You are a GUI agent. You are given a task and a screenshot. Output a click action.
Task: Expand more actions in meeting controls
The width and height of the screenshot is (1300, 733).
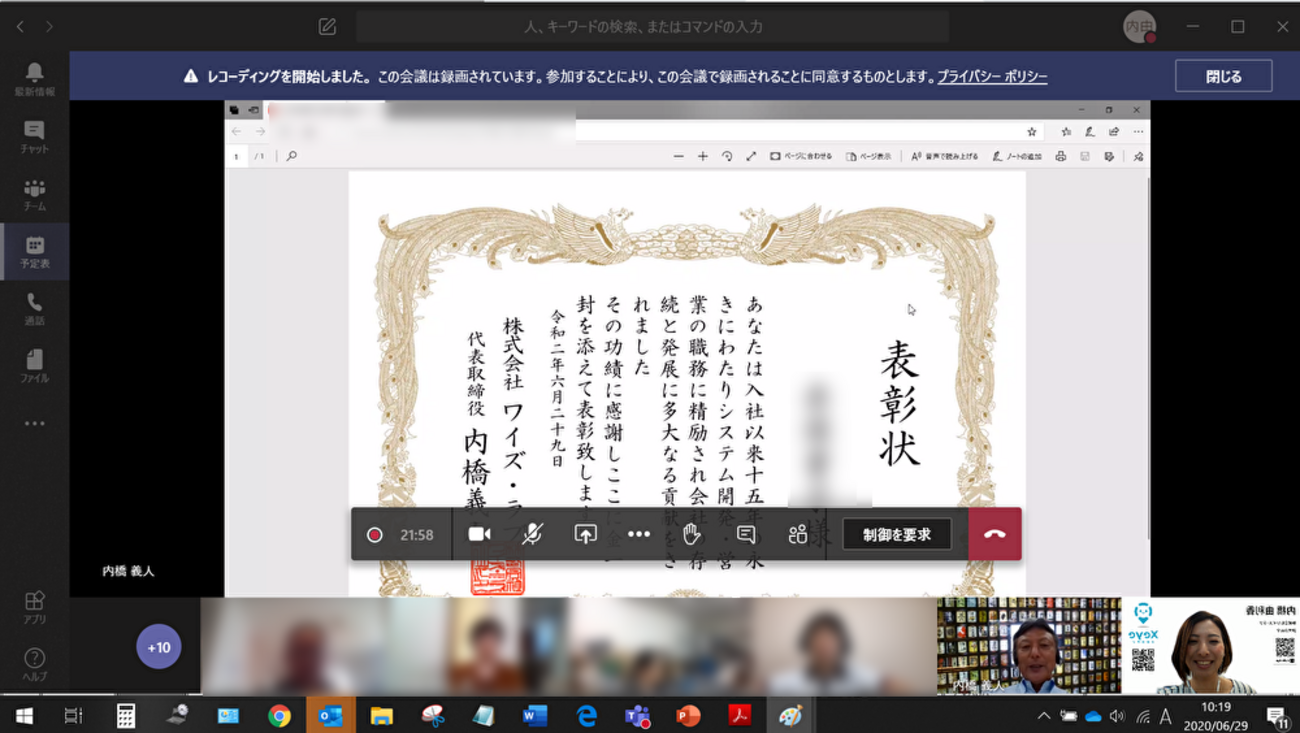point(639,534)
